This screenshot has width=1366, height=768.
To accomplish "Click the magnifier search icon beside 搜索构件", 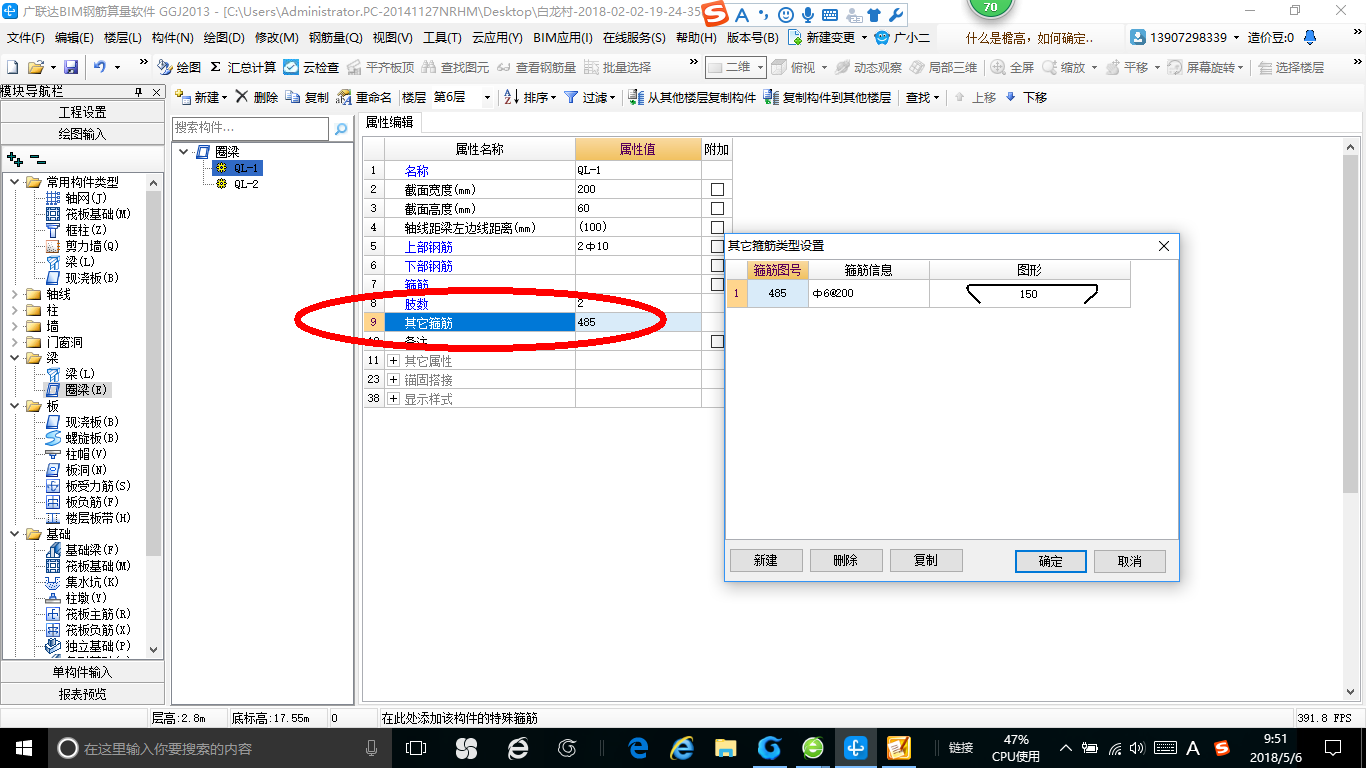I will tap(341, 128).
